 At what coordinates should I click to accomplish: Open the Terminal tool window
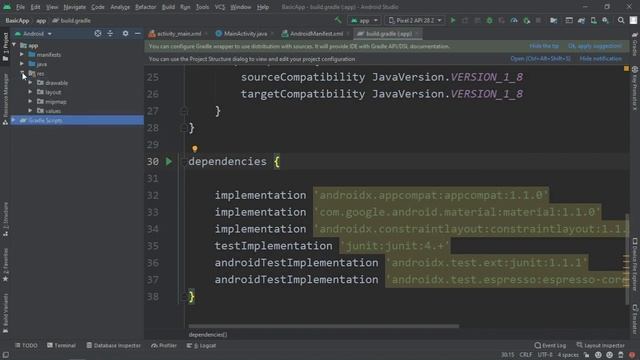coord(61,346)
